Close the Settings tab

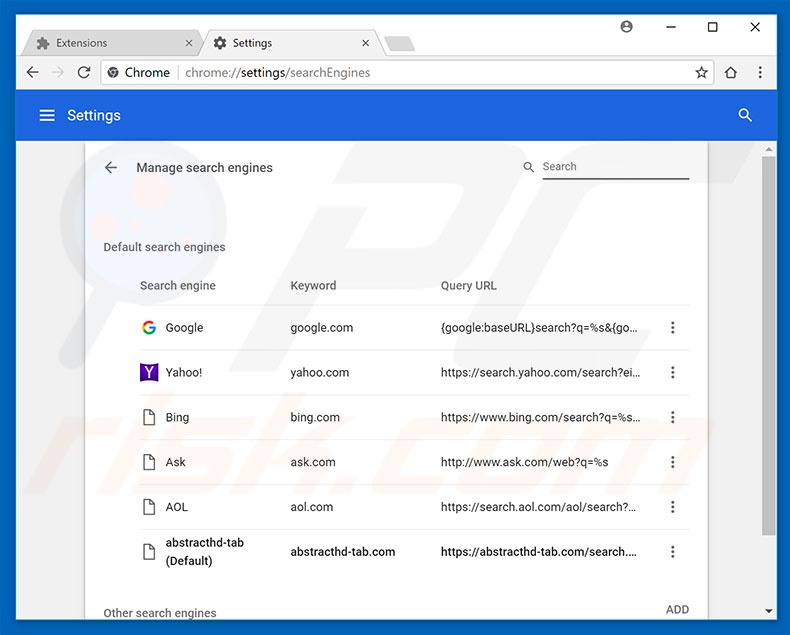(366, 43)
